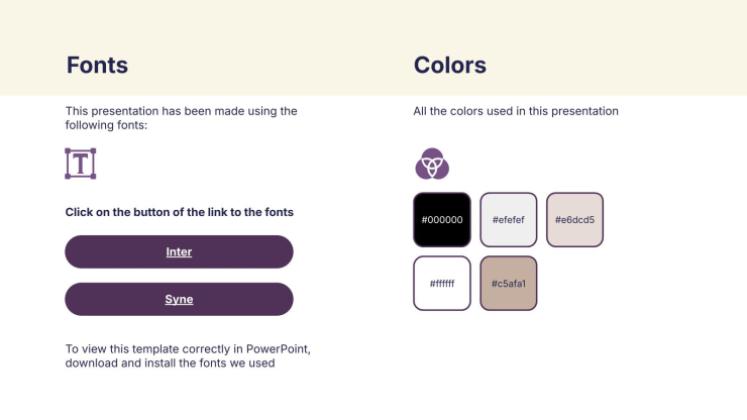The height and width of the screenshot is (420, 747).
Task: Click the #000000 hex label text
Action: [442, 220]
